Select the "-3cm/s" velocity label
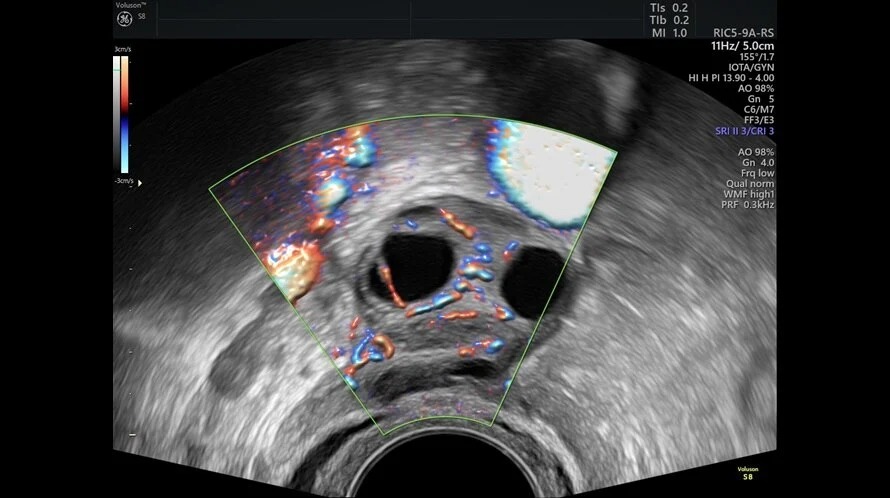This screenshot has height=498, width=890. (x=124, y=181)
